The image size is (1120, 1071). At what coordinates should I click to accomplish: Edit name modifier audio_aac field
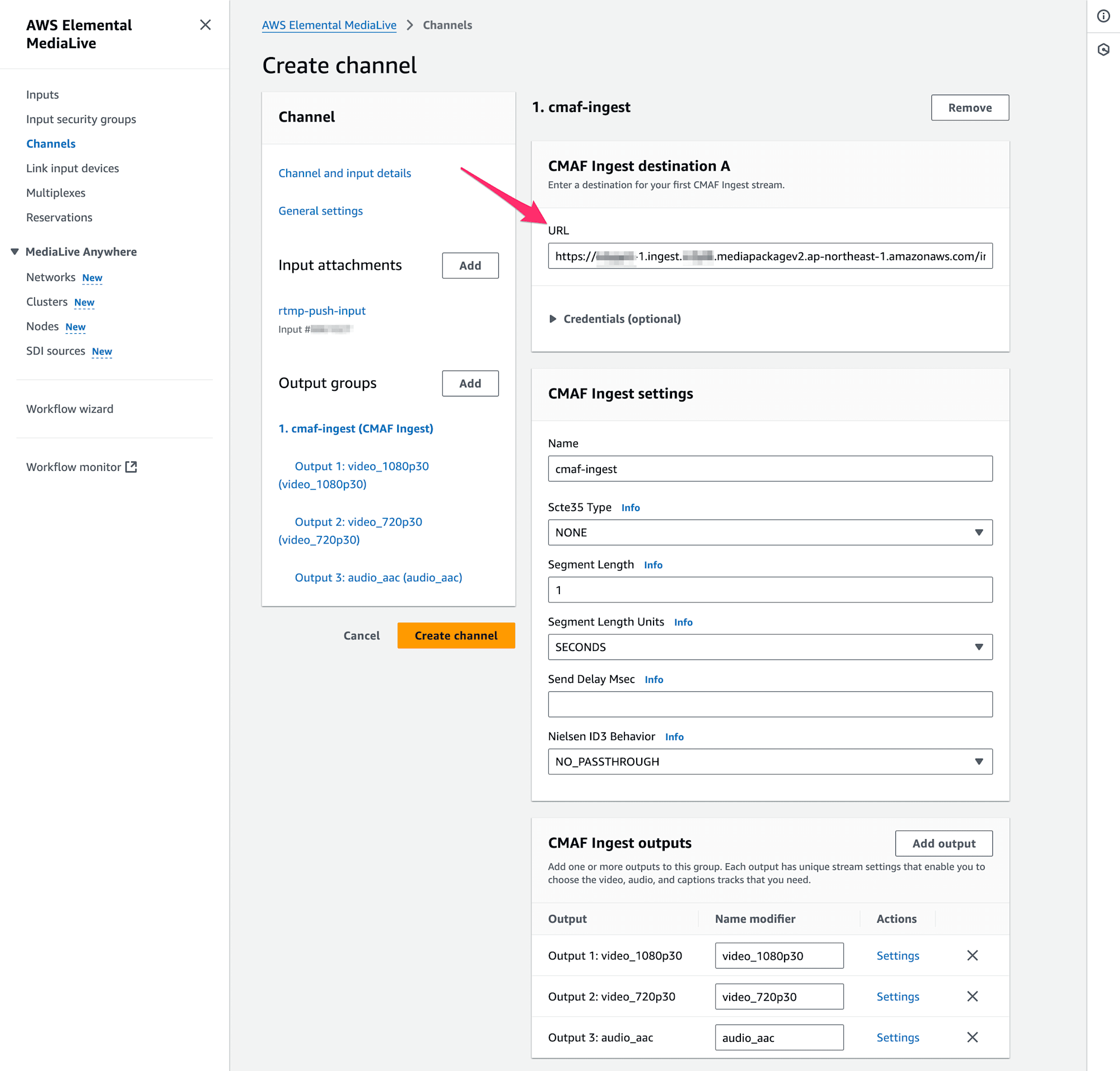pyautogui.click(x=779, y=1038)
